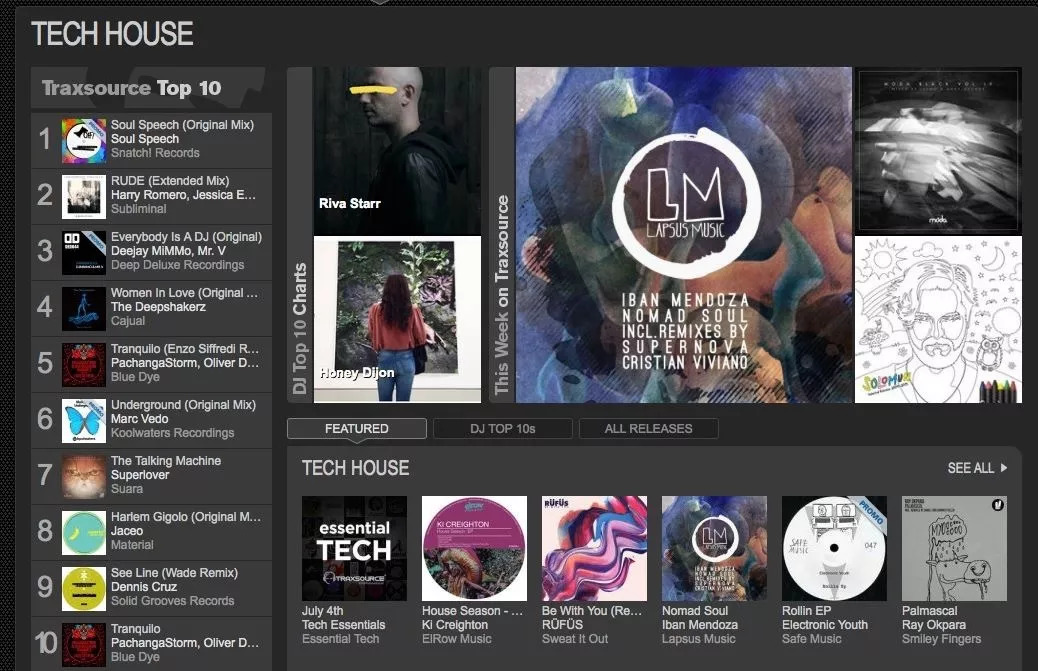
Task: Click the Lapsus Music label under Nomad Soul
Action: 699,639
